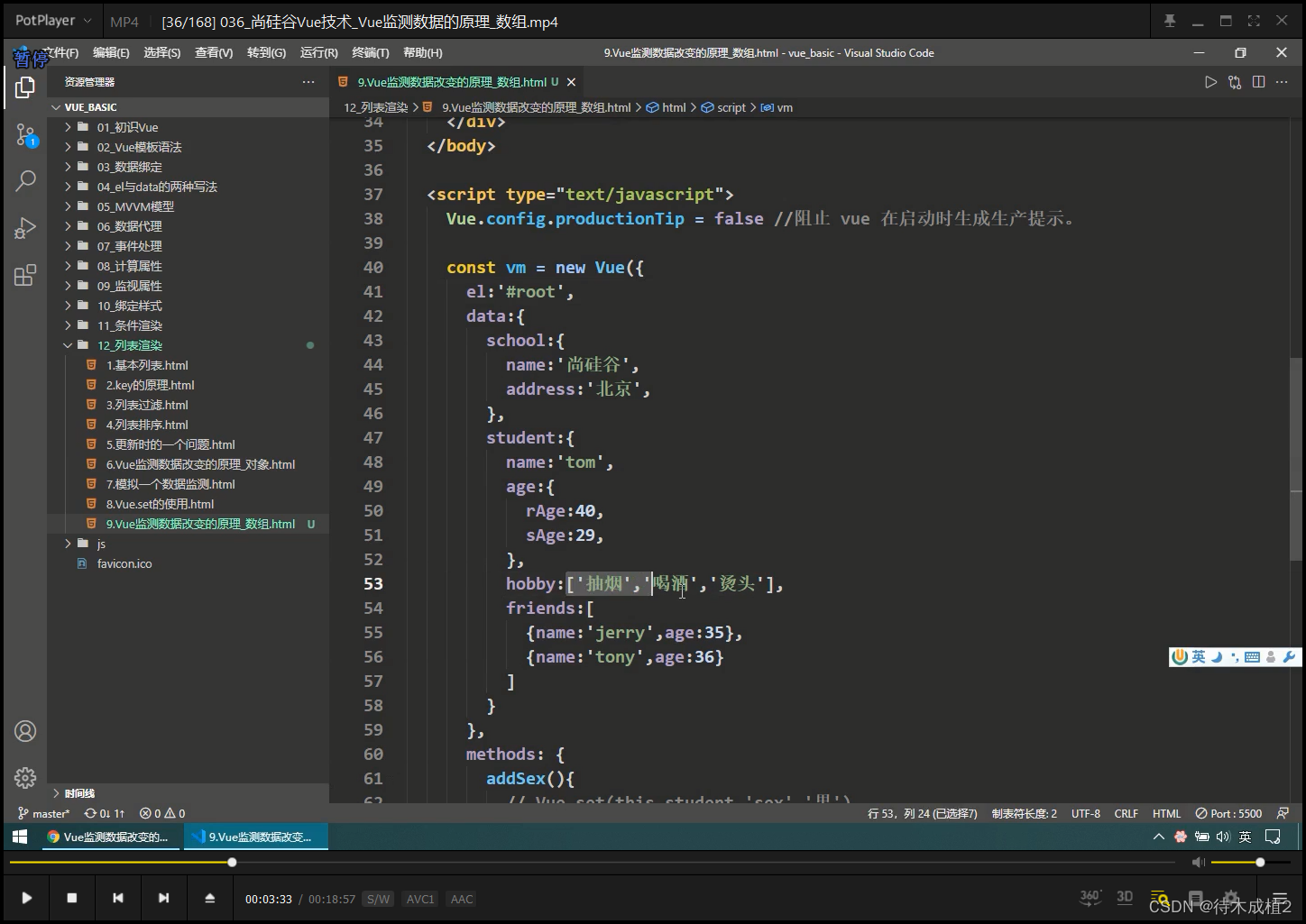Click the editor vertical scrollbar
This screenshot has height=924, width=1306.
pos(1296,460)
